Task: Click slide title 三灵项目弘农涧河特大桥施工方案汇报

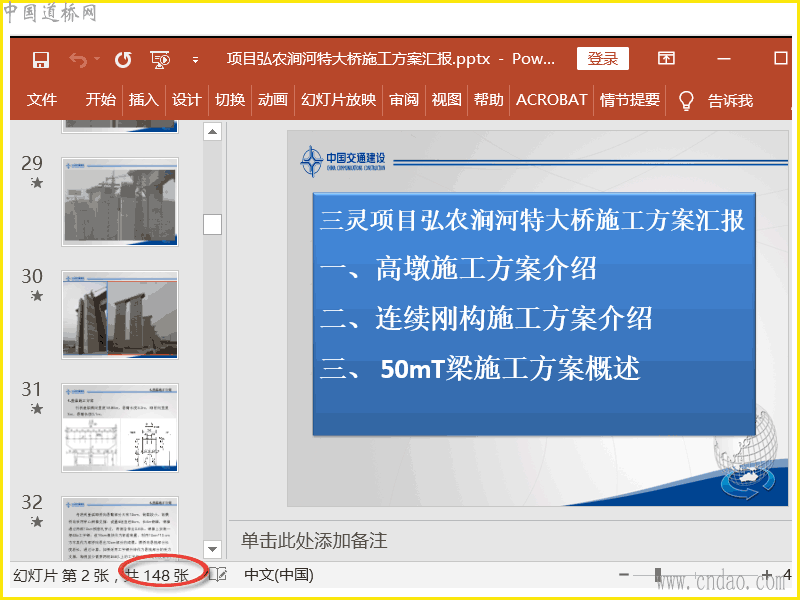Action: pos(532,220)
